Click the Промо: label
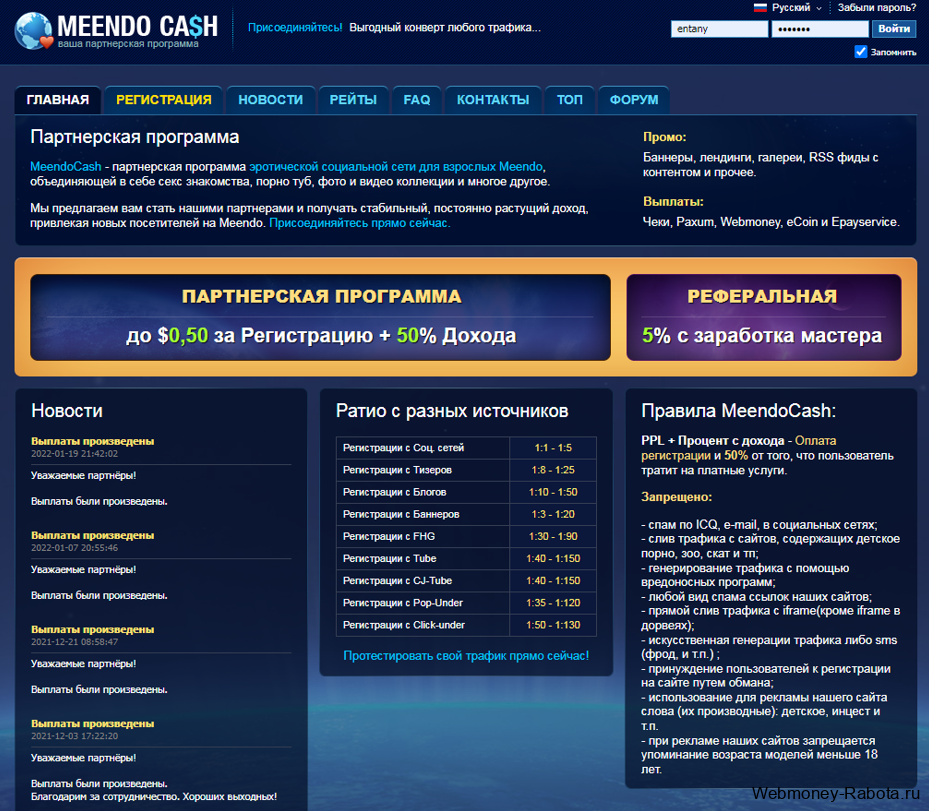 tap(665, 137)
